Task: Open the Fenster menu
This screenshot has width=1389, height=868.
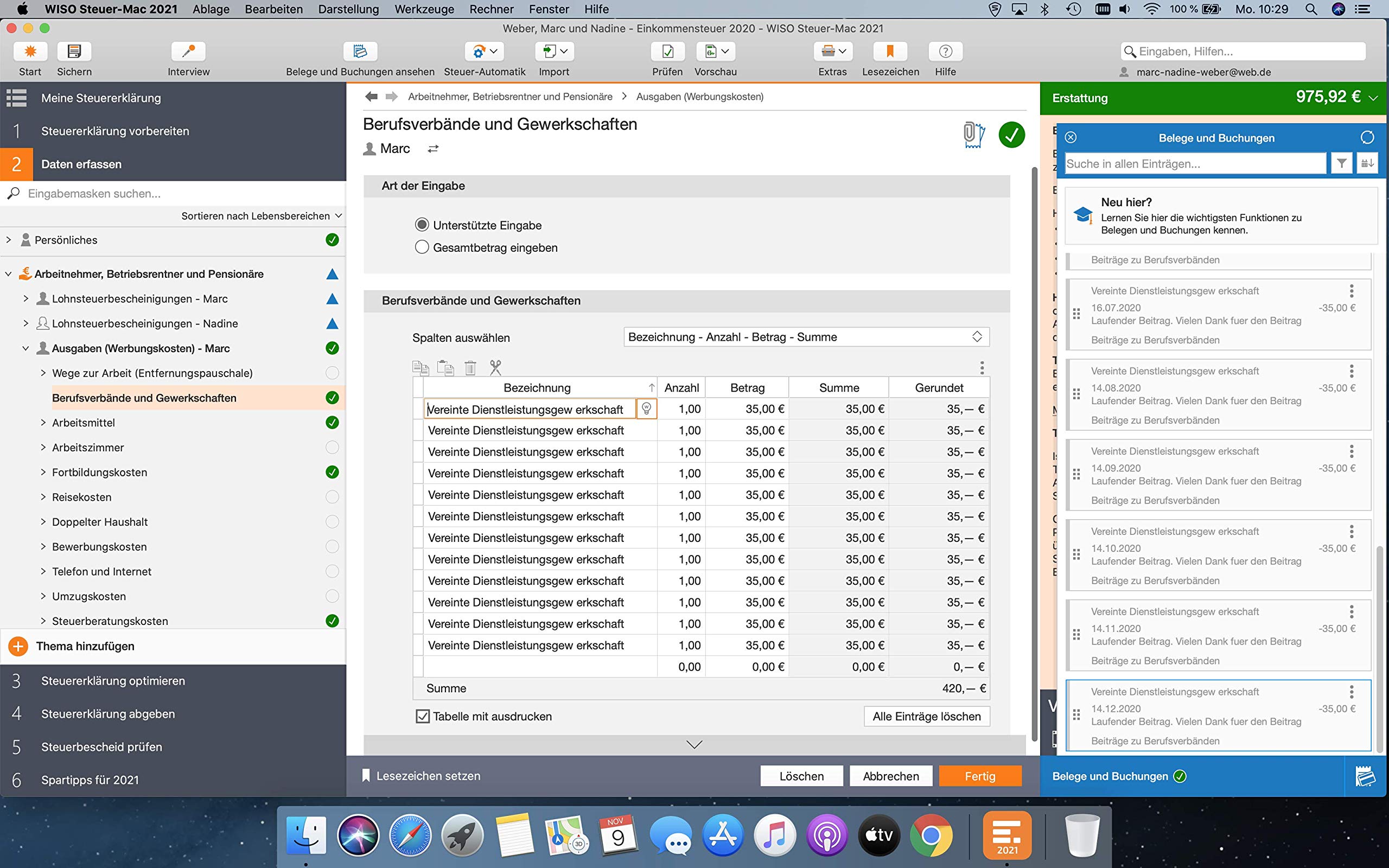Action: pyautogui.click(x=549, y=9)
